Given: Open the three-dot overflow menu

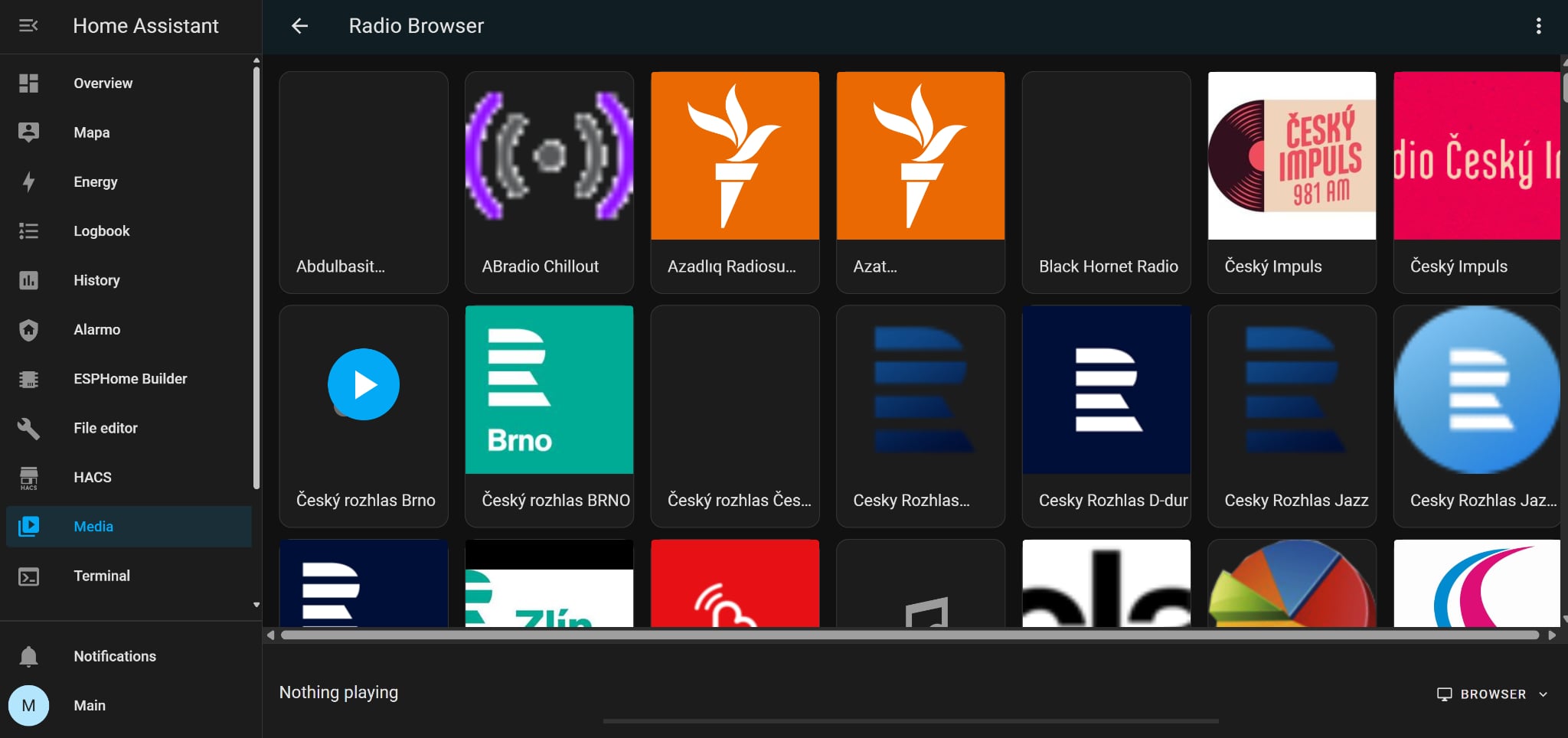Looking at the screenshot, I should [1538, 26].
